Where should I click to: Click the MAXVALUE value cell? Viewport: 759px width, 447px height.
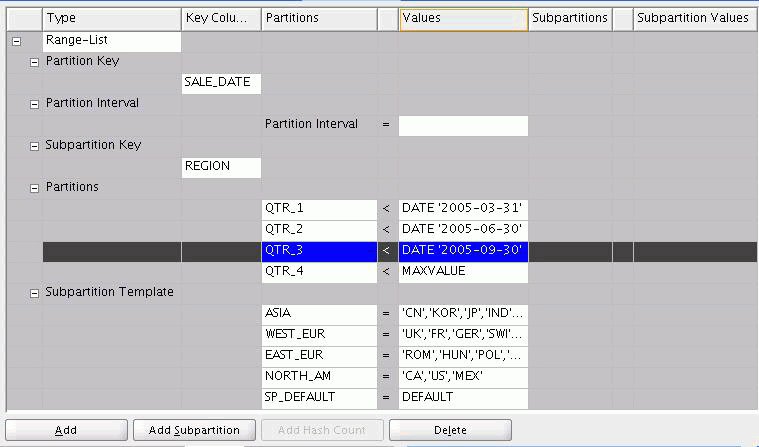tap(462, 272)
